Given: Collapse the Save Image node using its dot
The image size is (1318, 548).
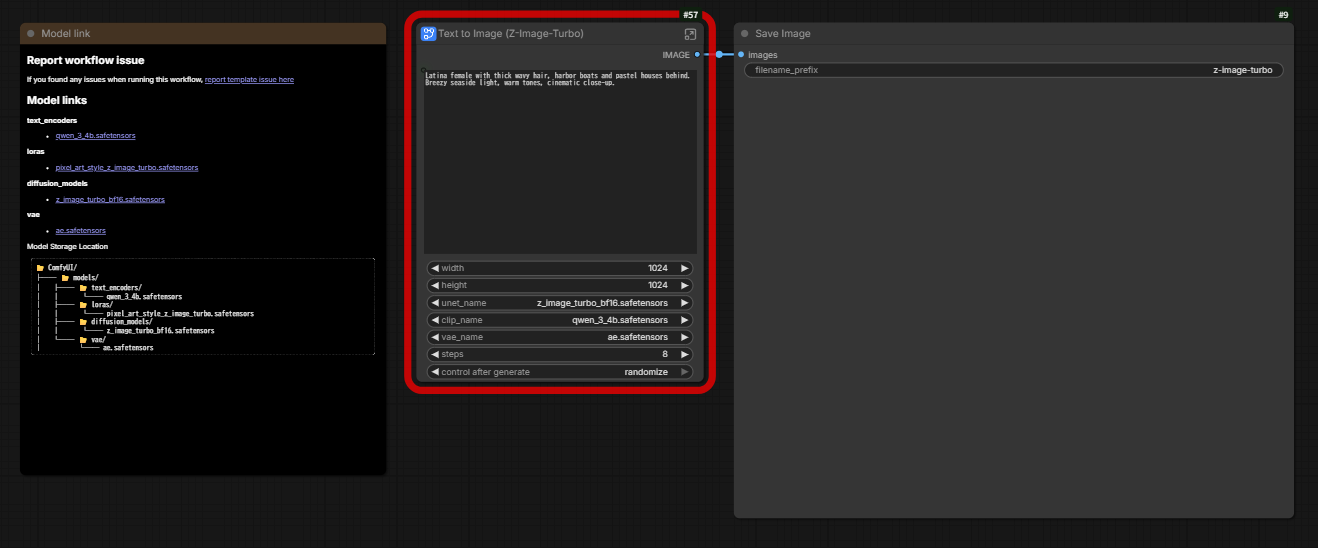Looking at the screenshot, I should pyautogui.click(x=744, y=34).
